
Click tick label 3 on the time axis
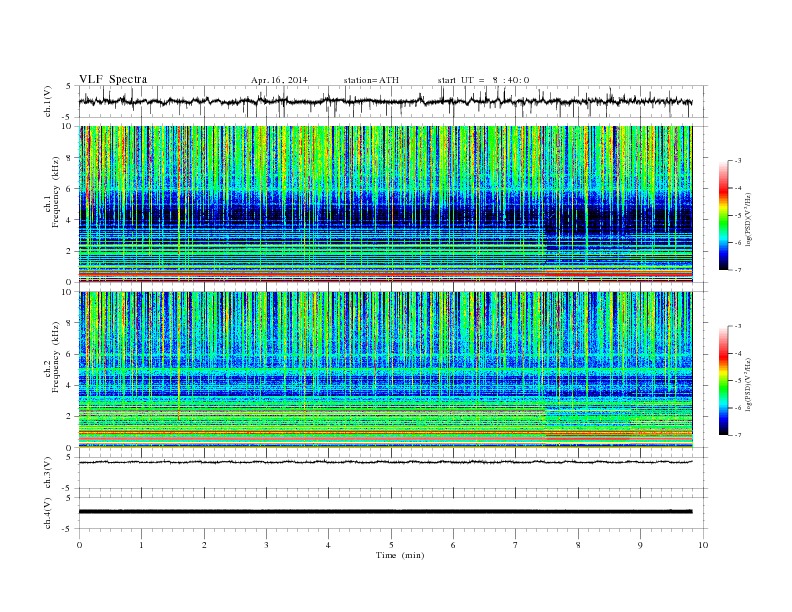click(266, 545)
